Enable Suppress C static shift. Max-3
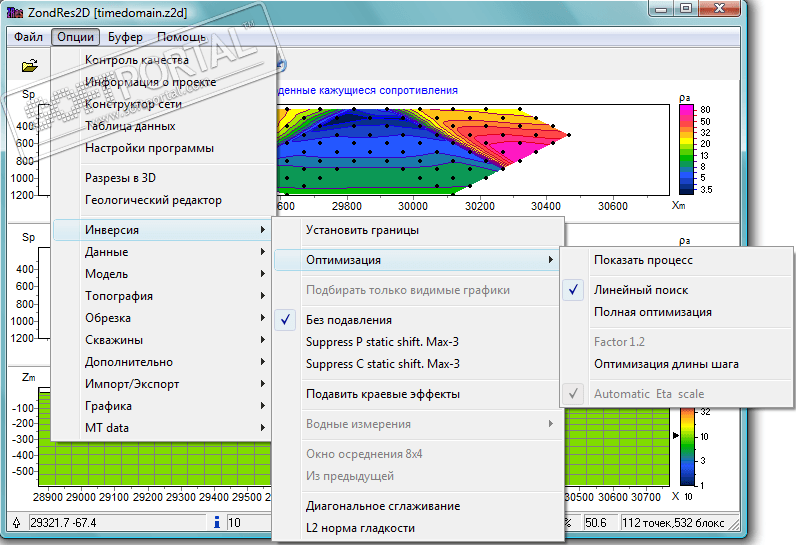This screenshot has width=796, height=545. (x=417, y=364)
